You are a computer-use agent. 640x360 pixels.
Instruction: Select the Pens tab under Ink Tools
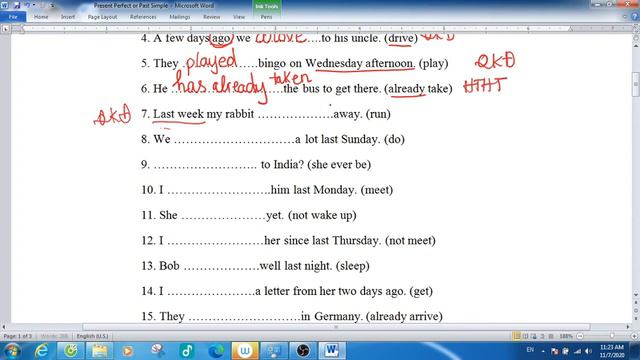pos(266,17)
